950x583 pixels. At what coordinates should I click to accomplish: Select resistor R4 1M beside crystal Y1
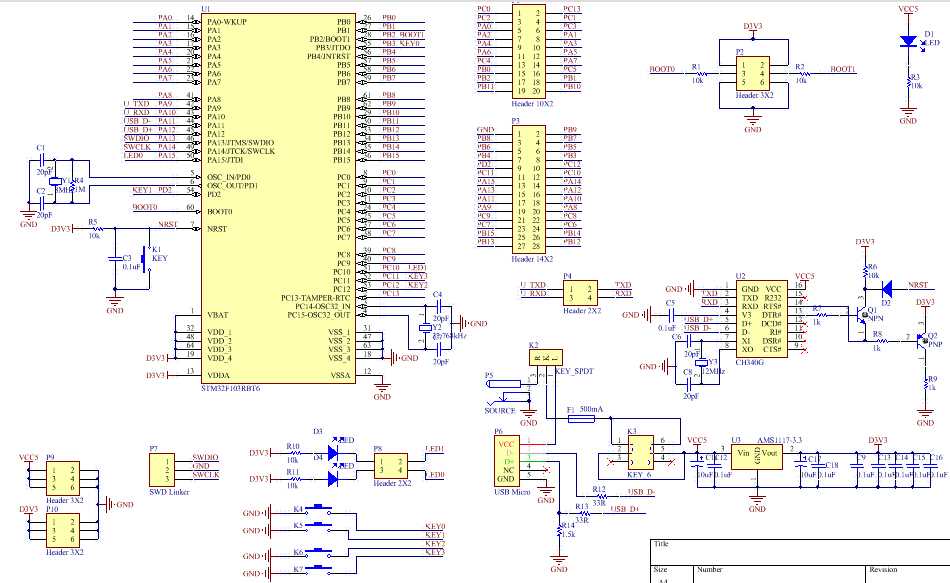73,185
